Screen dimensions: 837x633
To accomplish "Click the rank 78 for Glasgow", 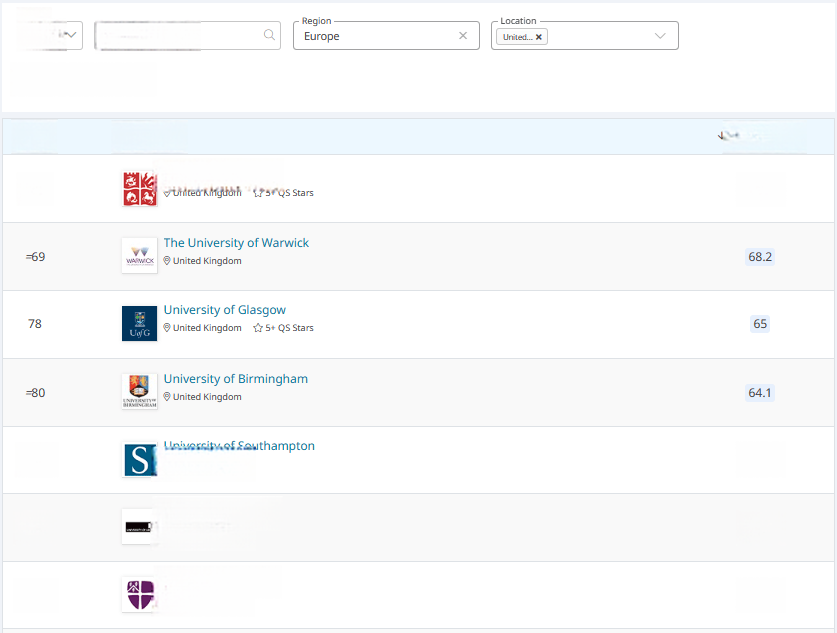I will tap(35, 324).
